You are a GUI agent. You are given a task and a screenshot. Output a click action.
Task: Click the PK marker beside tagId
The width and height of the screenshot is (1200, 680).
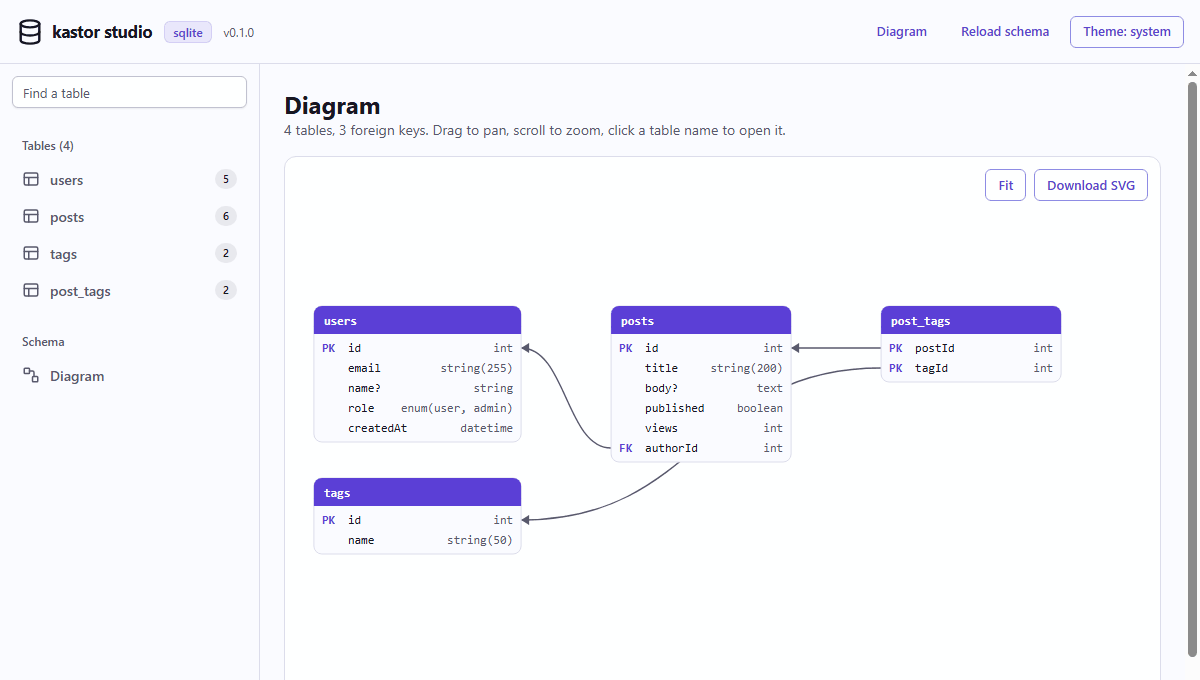tap(896, 368)
